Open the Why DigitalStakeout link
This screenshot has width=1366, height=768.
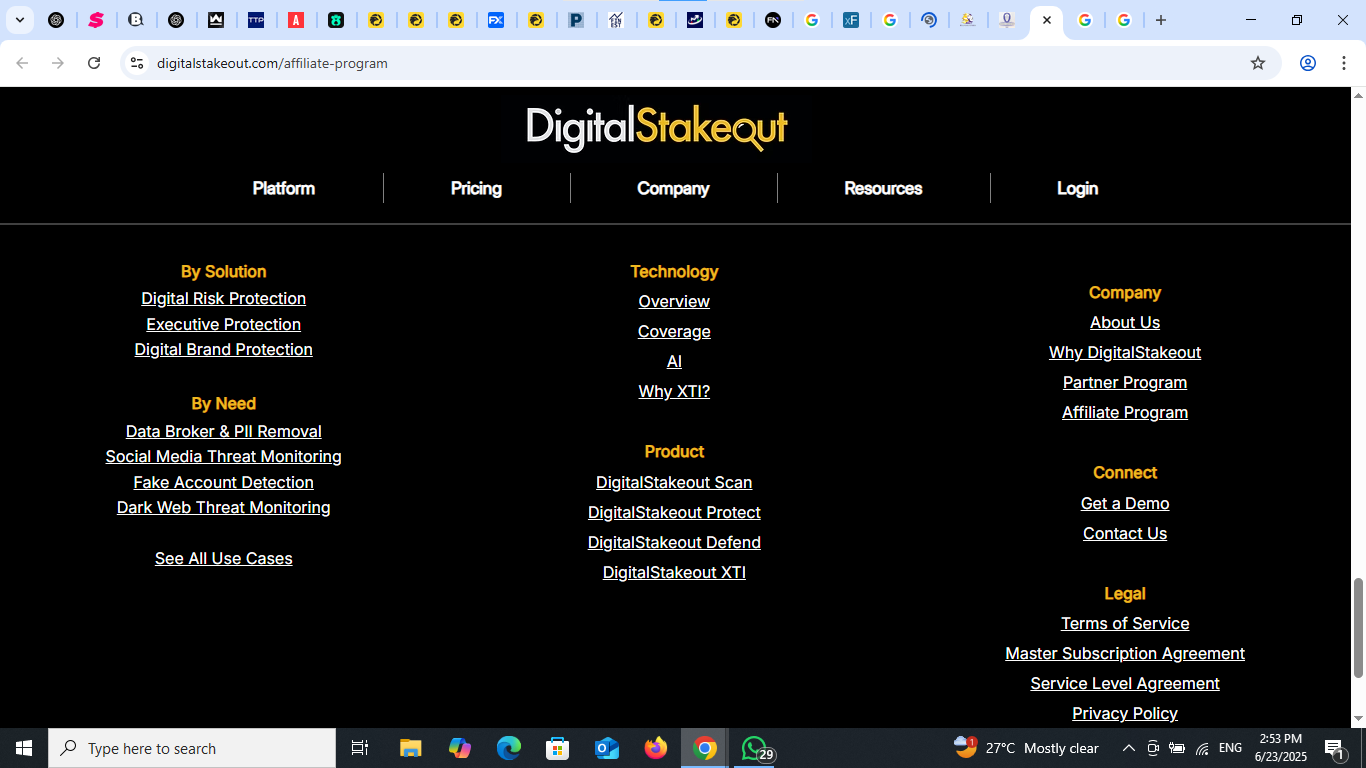[1125, 352]
